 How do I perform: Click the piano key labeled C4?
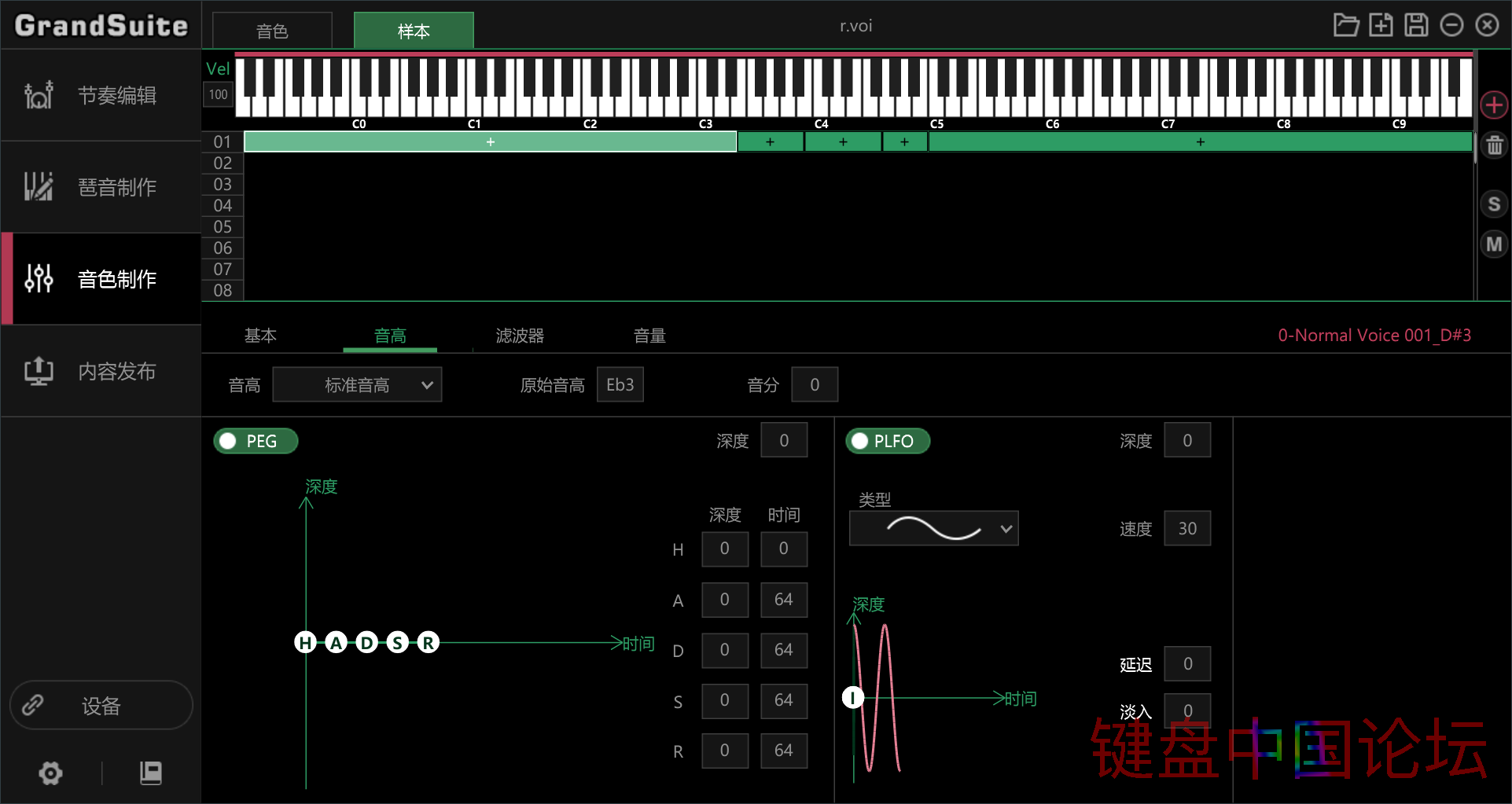[x=821, y=106]
